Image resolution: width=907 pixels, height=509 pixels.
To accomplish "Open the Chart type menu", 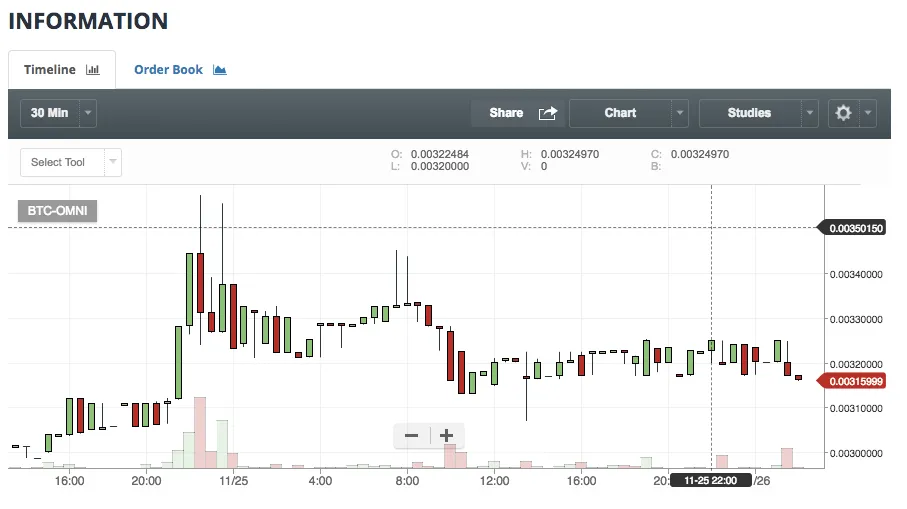I will click(620, 113).
